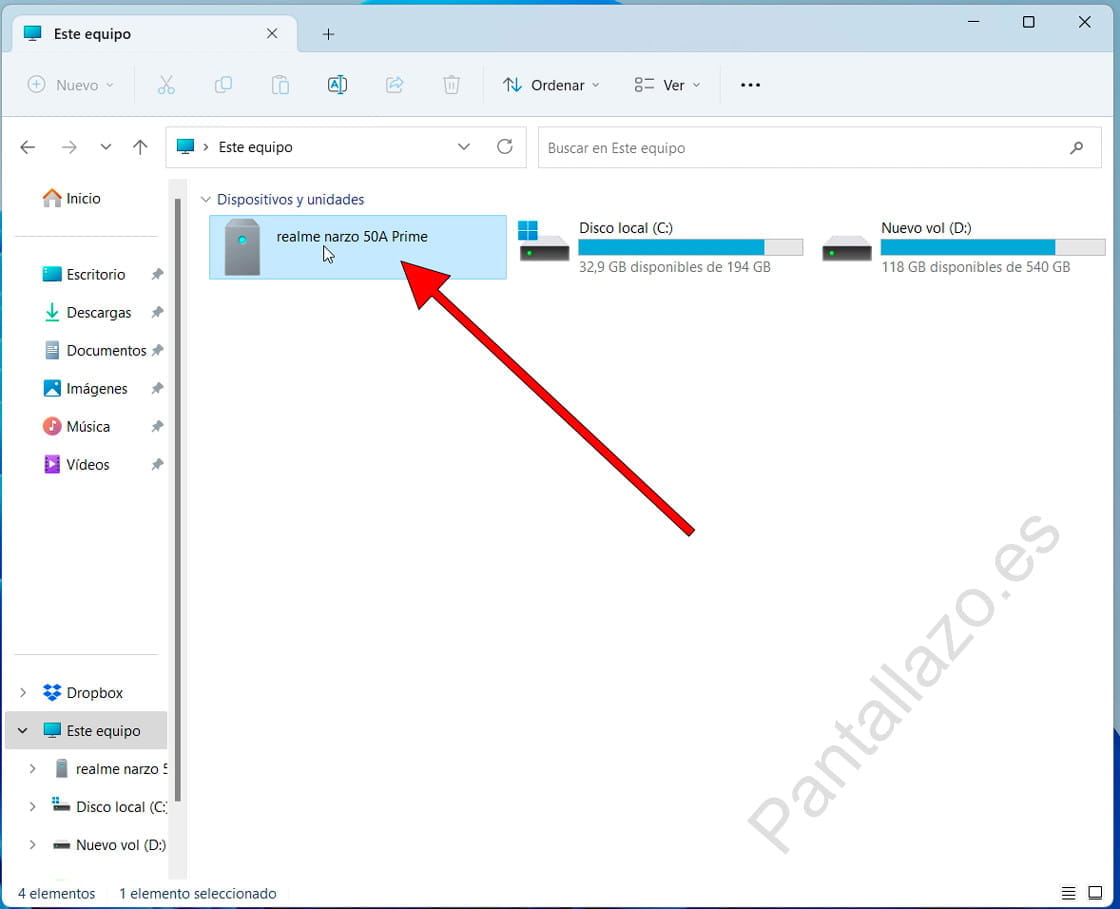Click the 4 elementos status text
Viewport: 1120px width, 909px height.
pos(56,893)
